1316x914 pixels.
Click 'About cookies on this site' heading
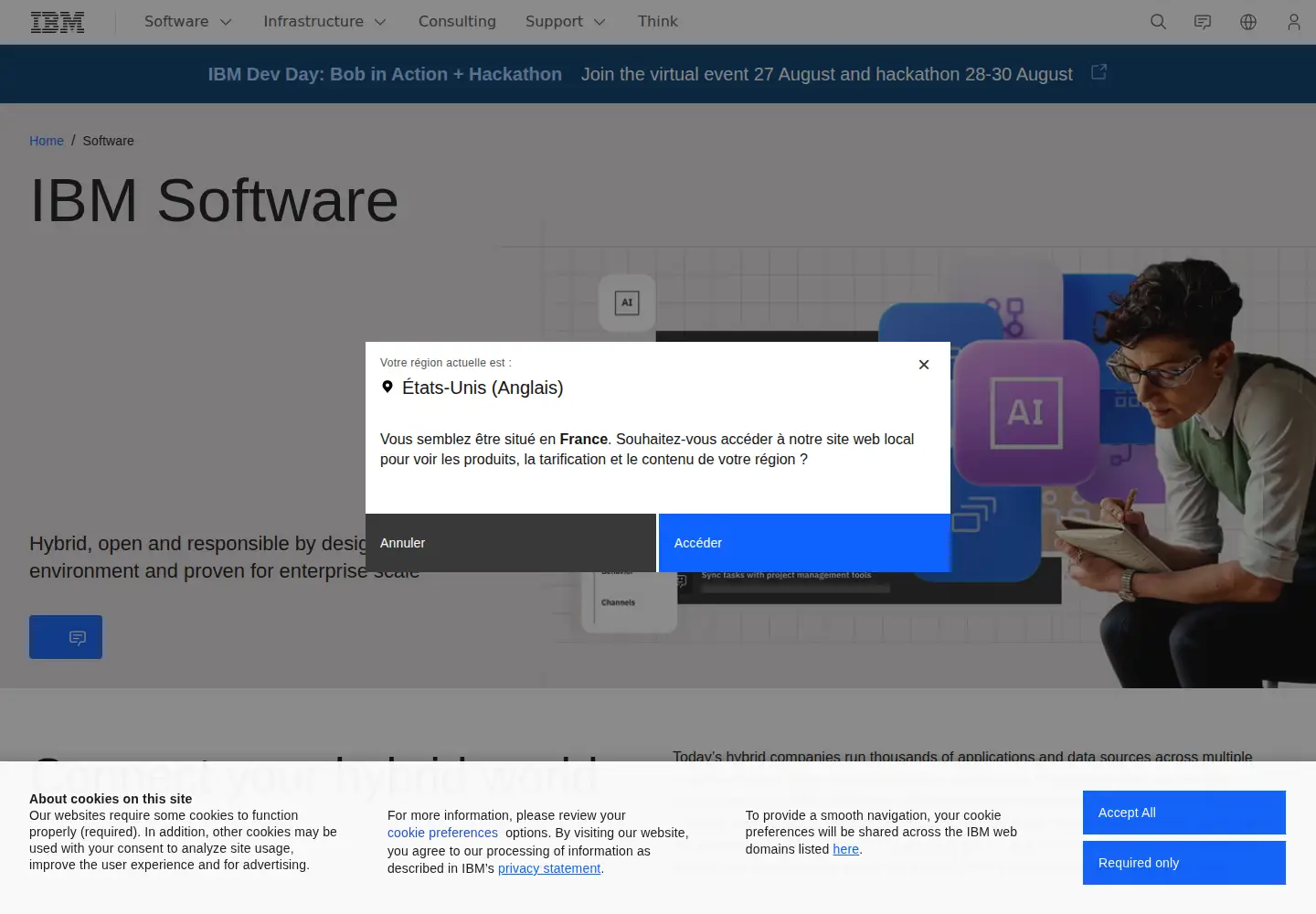pyautogui.click(x=111, y=799)
